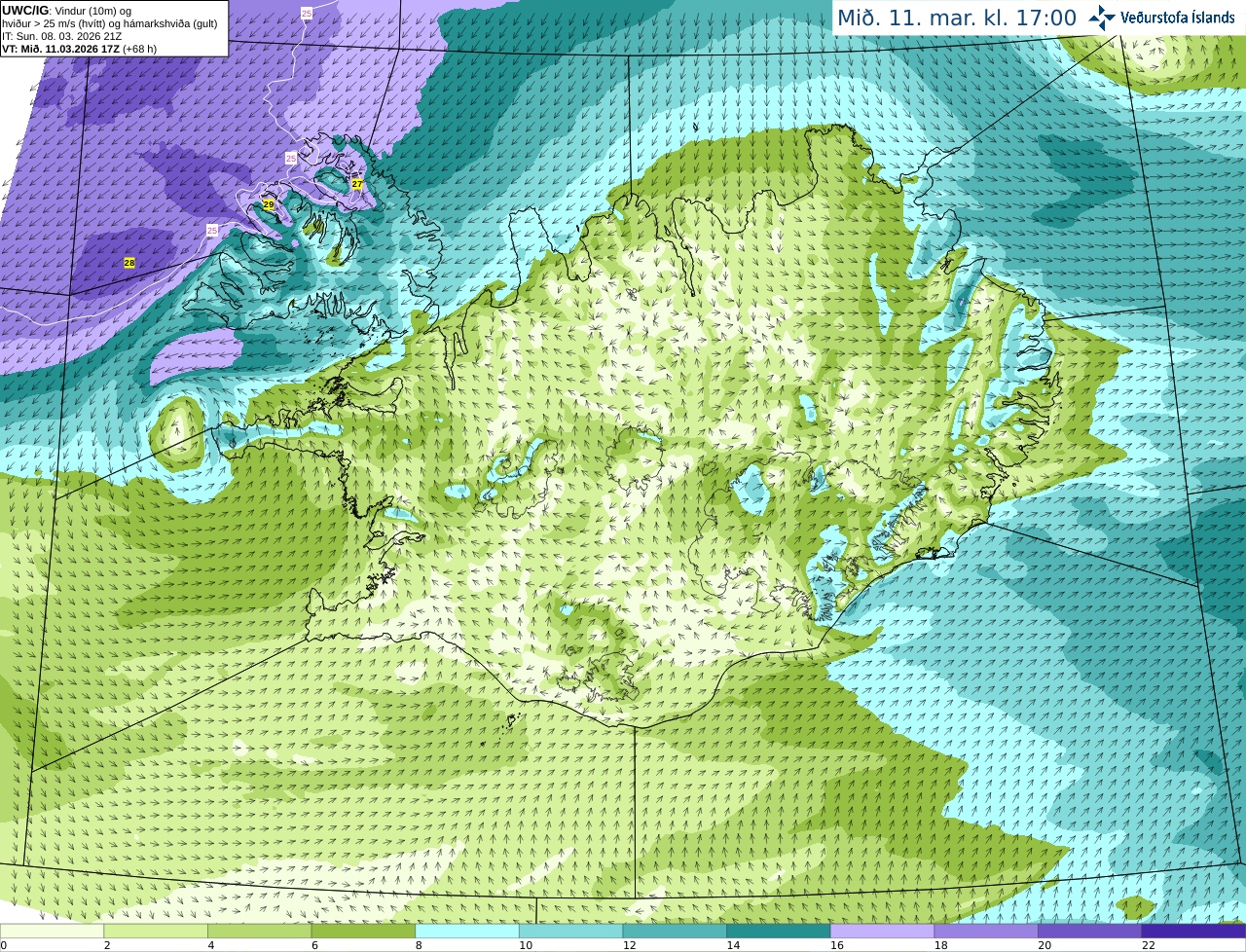Click the Veðurstofa Íslands name text

click(1178, 18)
